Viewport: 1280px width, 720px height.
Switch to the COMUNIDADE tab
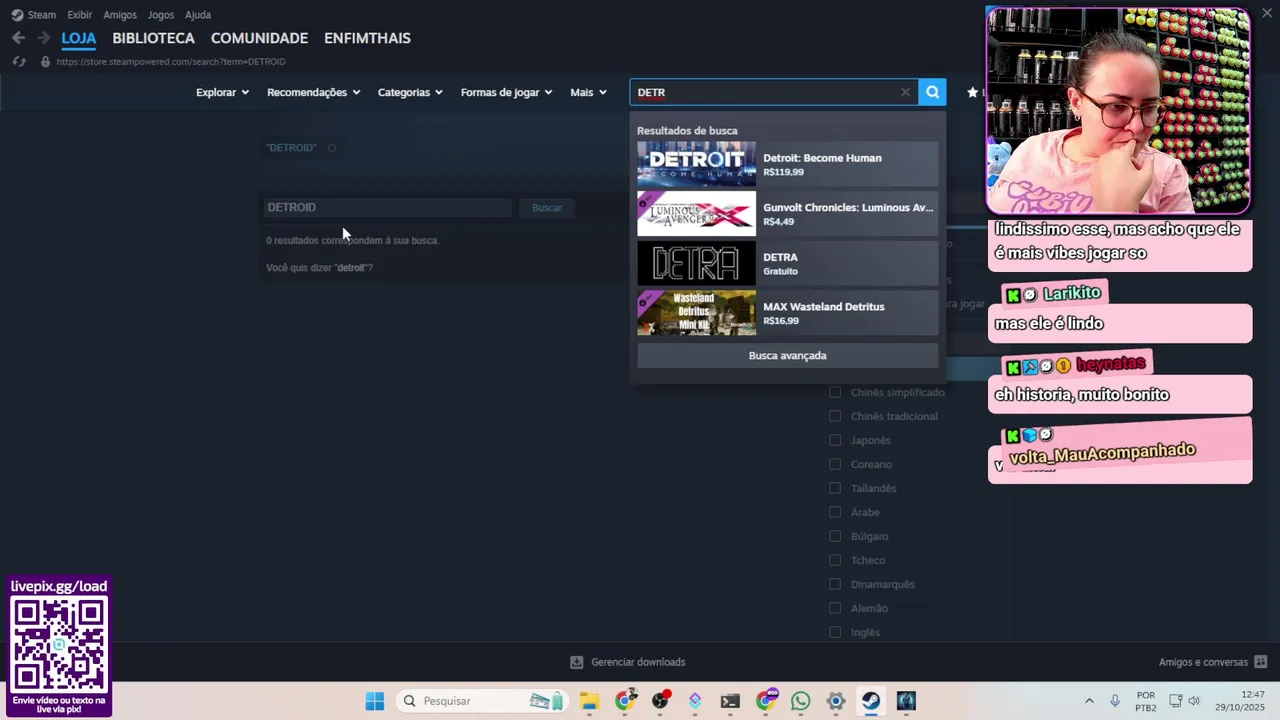[x=259, y=38]
